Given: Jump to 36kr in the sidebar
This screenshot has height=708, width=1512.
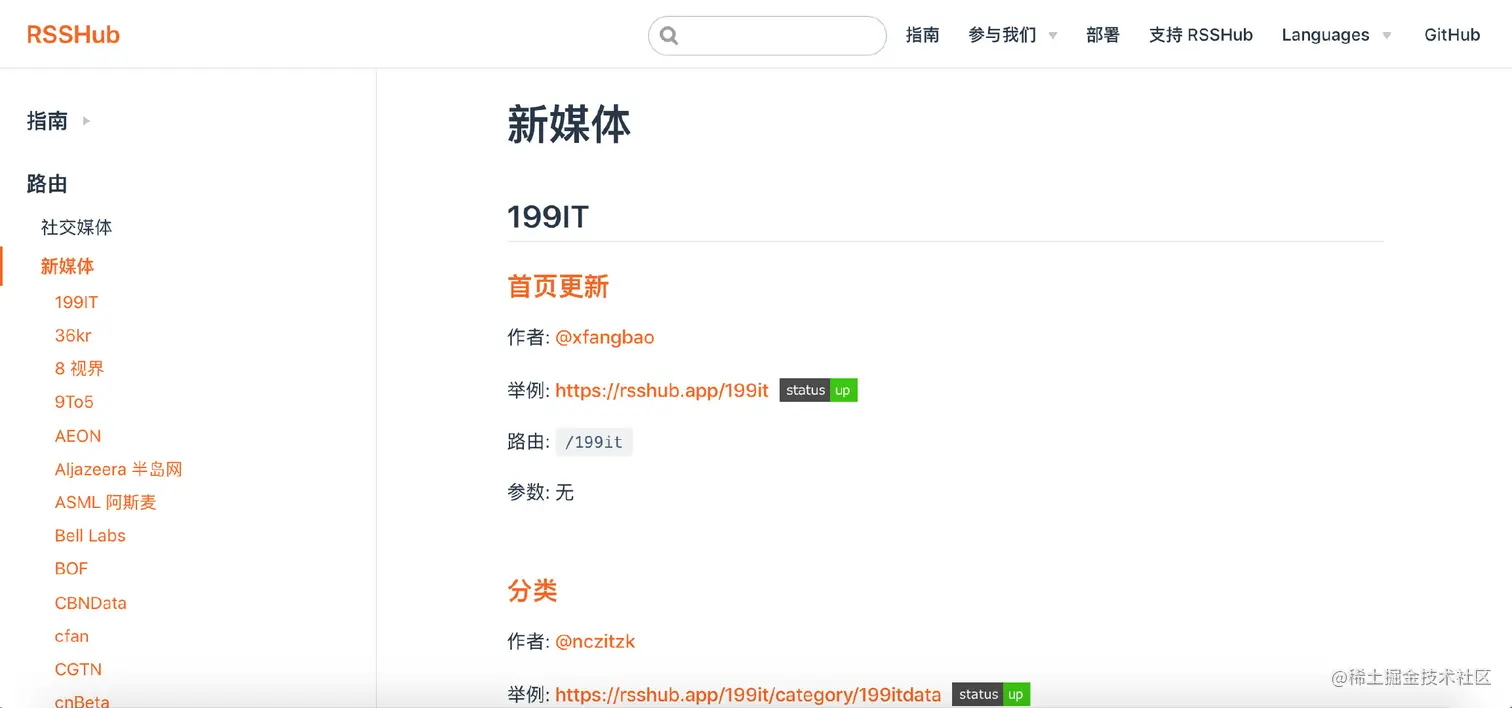Looking at the screenshot, I should (x=73, y=335).
